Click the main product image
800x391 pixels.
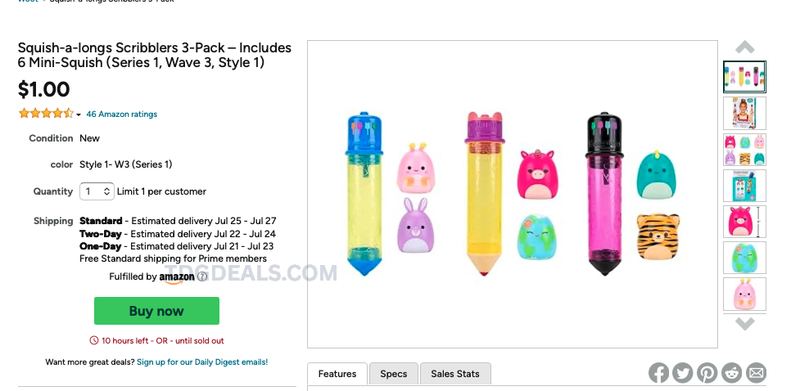512,194
